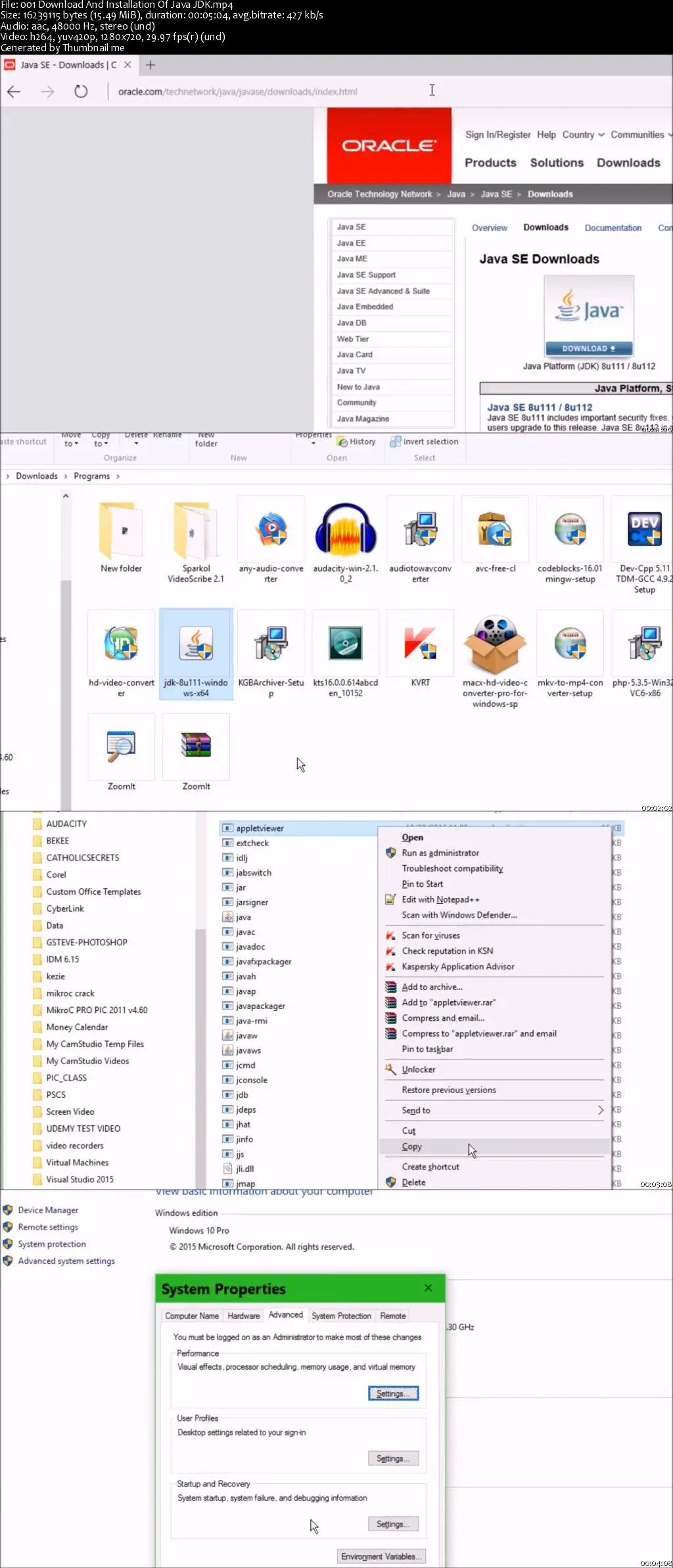Image resolution: width=673 pixels, height=1568 pixels.
Task: Click the Explorer navigation pane scroll-up arrow
Action: [x=66, y=496]
